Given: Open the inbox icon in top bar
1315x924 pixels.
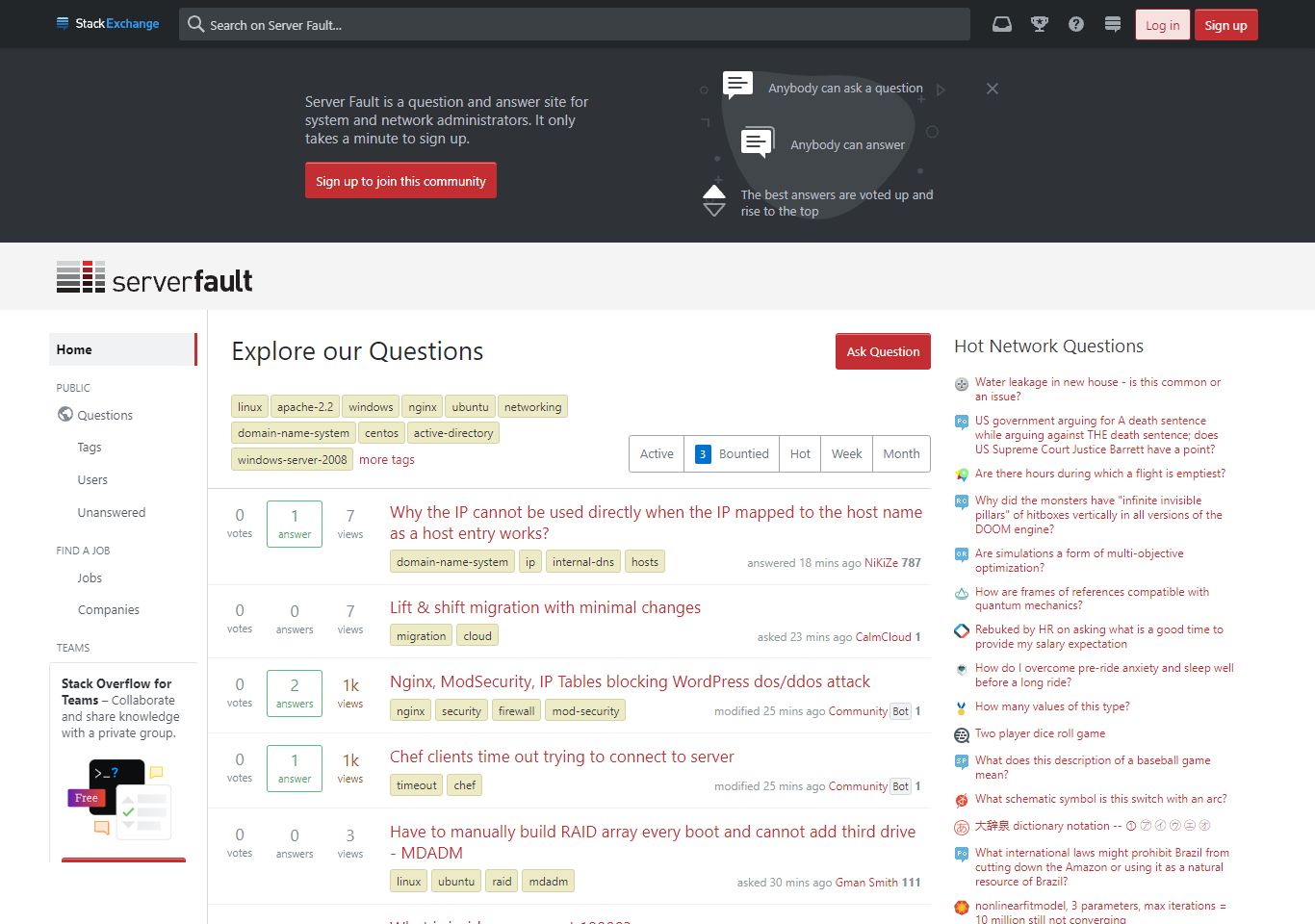Looking at the screenshot, I should (1002, 25).
